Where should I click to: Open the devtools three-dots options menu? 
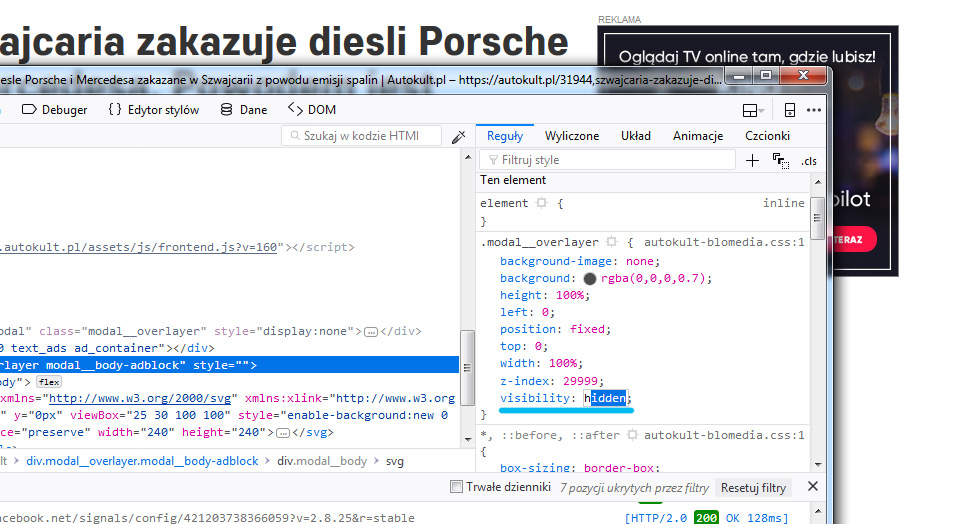tap(814, 110)
